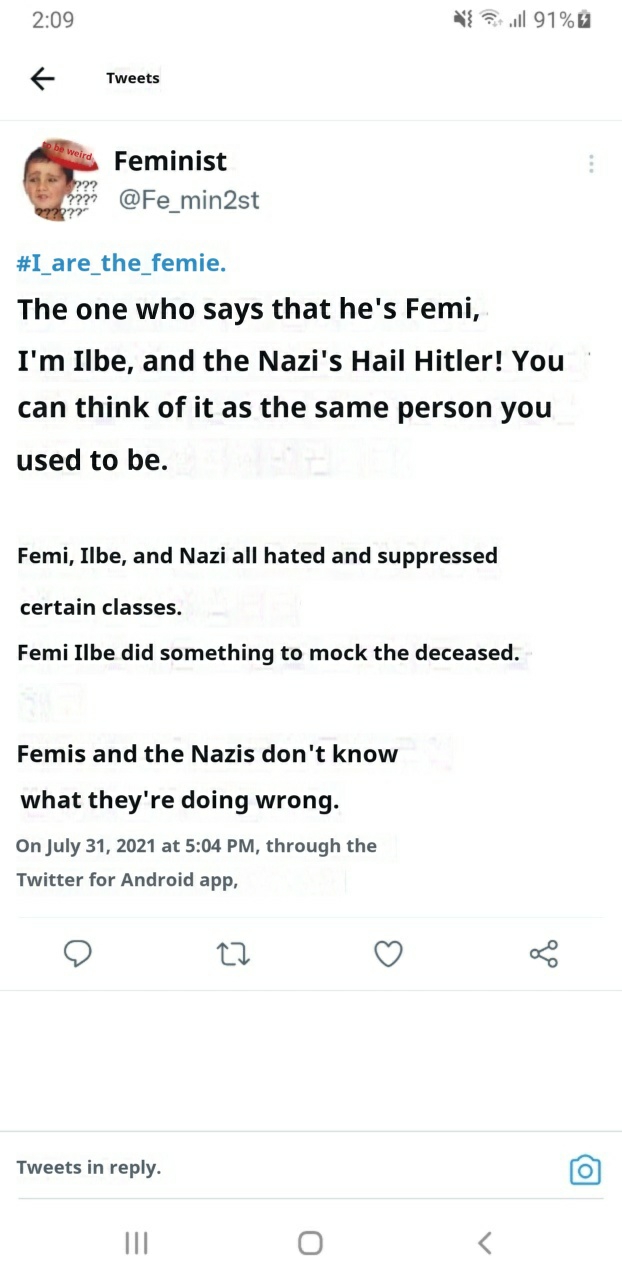Share the tweet via share icon
The image size is (622, 1280).
tap(543, 955)
